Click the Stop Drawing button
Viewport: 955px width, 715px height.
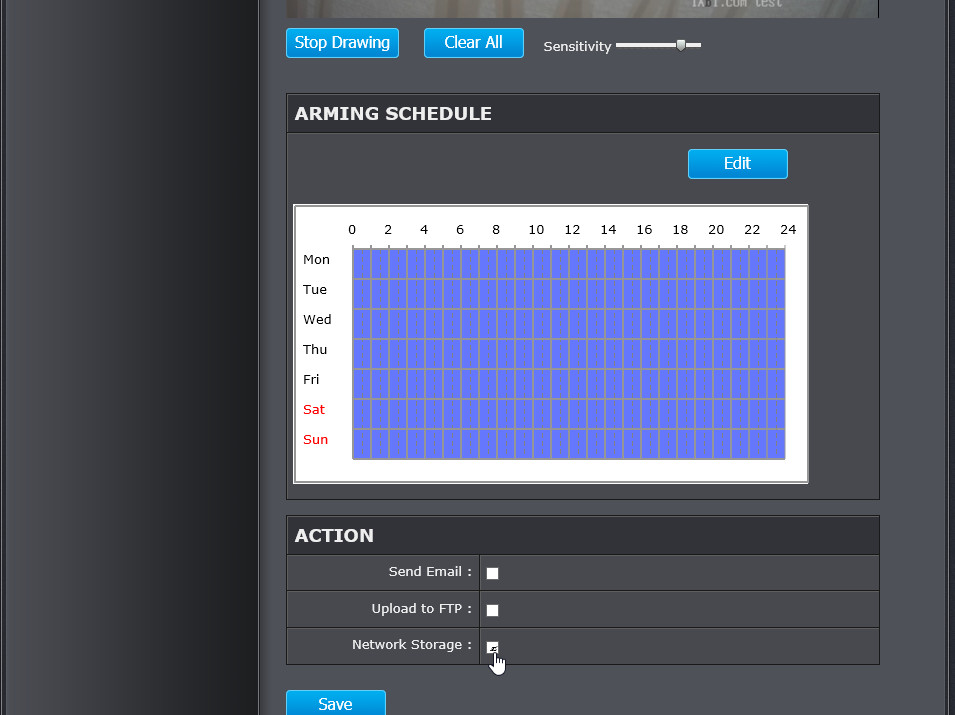[342, 43]
